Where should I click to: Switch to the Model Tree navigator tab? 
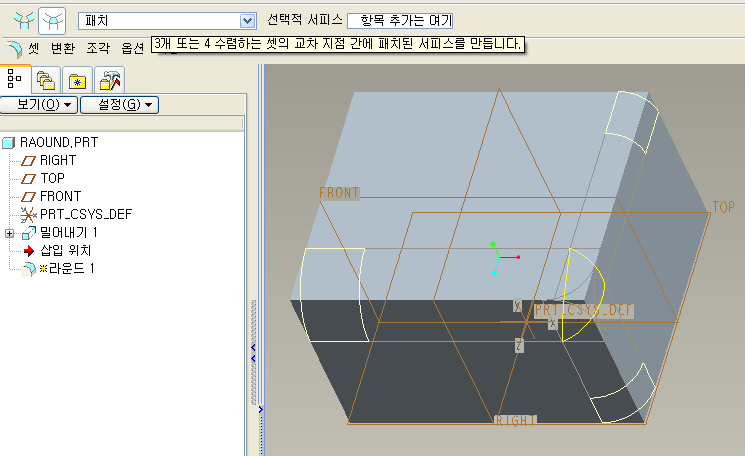(15, 79)
